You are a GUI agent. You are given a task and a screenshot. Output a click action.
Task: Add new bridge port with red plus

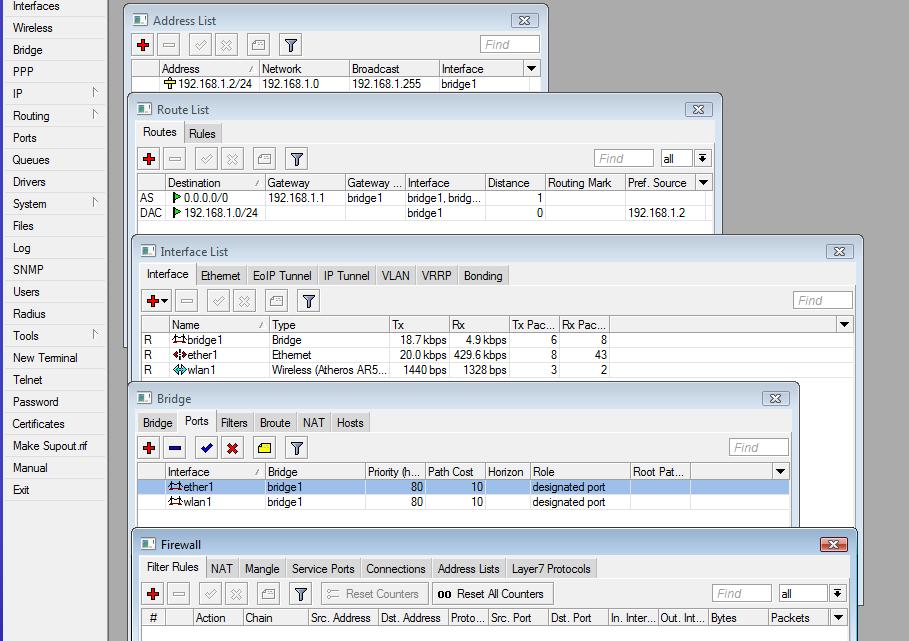point(149,448)
